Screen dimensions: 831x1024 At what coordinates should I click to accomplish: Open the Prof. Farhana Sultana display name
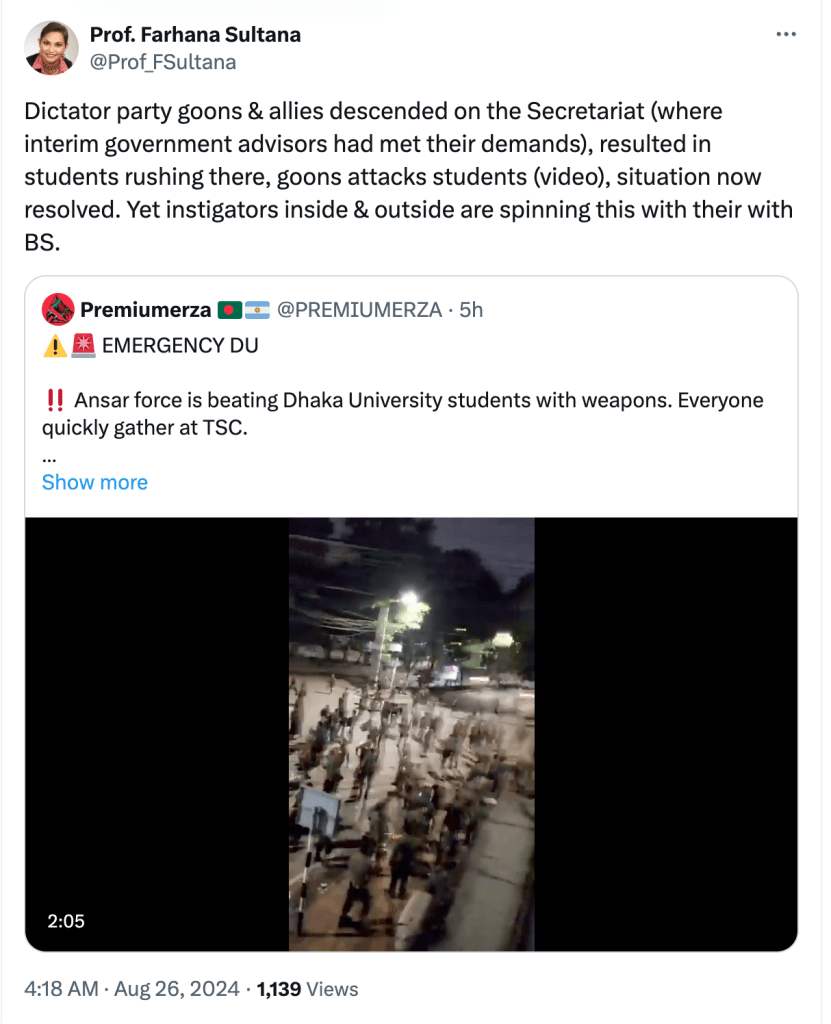coord(195,35)
